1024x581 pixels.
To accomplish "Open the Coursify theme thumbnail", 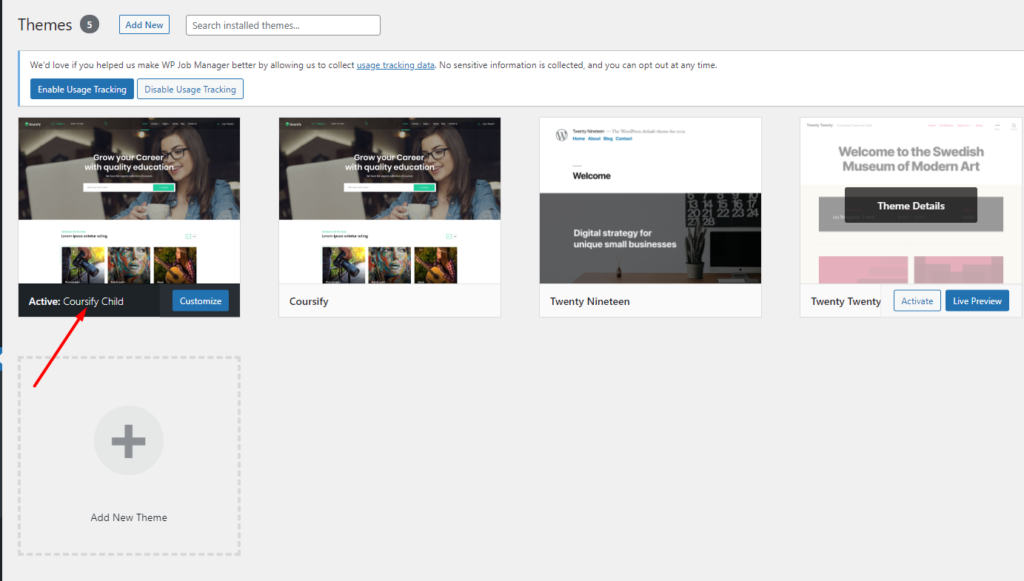I will point(390,200).
